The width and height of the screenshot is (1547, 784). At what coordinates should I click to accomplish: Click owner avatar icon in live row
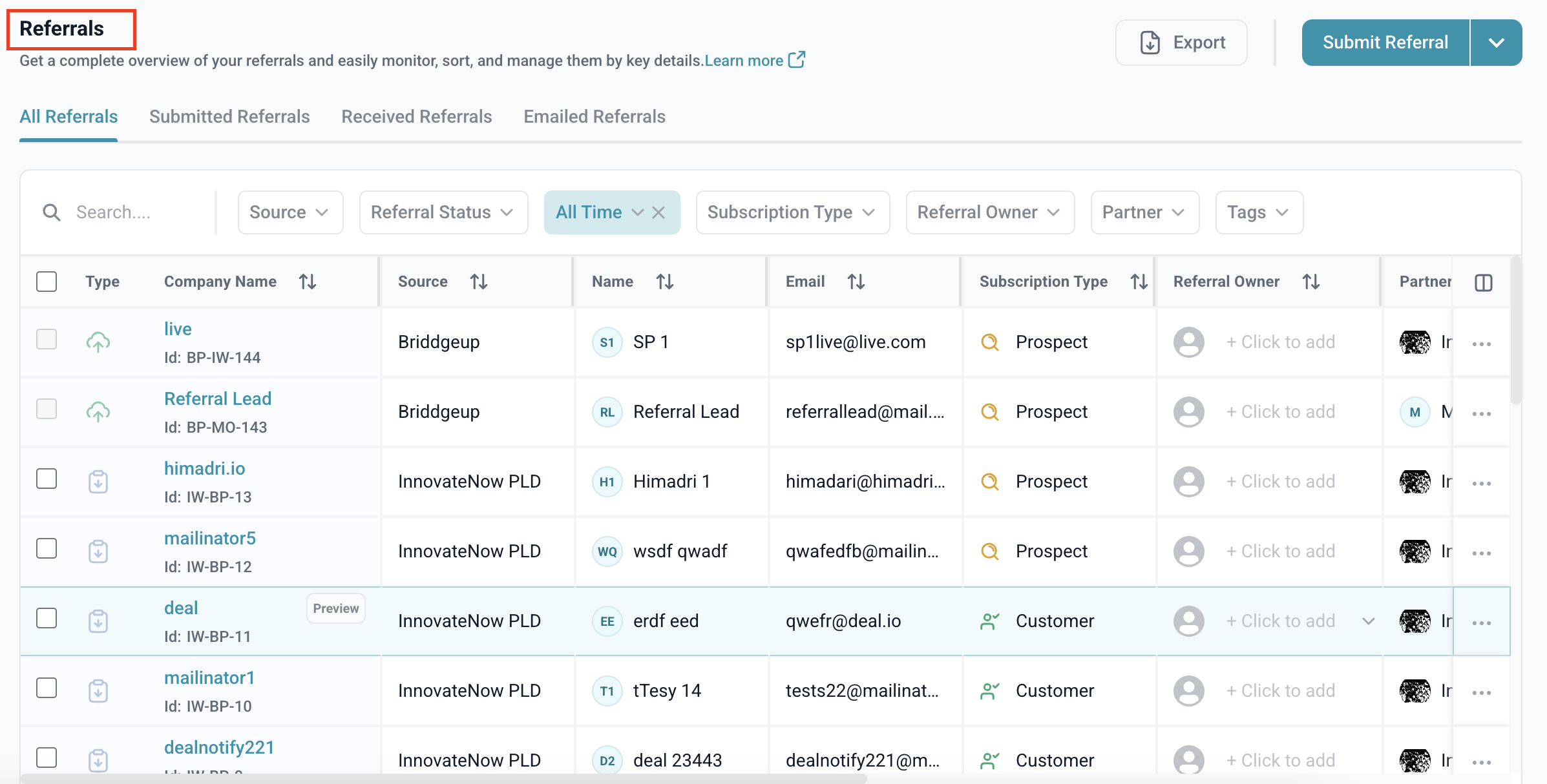coord(1188,342)
